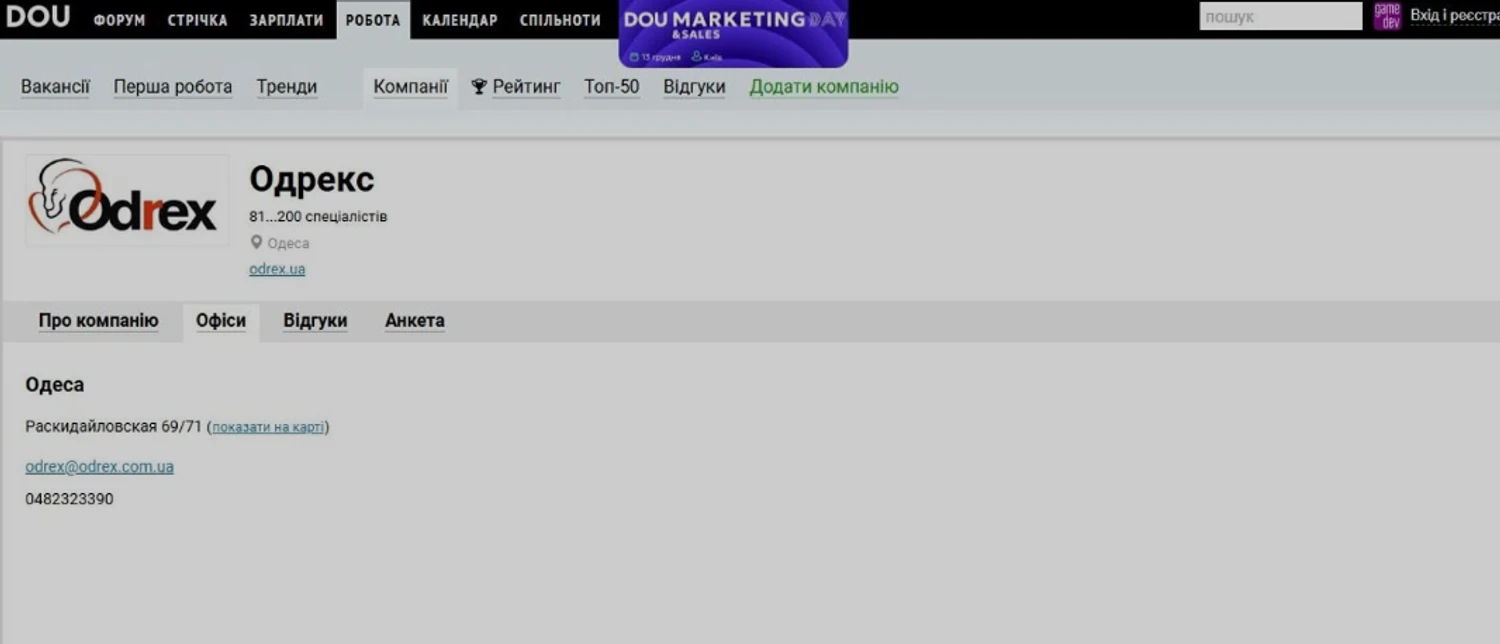Switch to the company Відгуки tab
The height and width of the screenshot is (644, 1500).
pyautogui.click(x=315, y=321)
